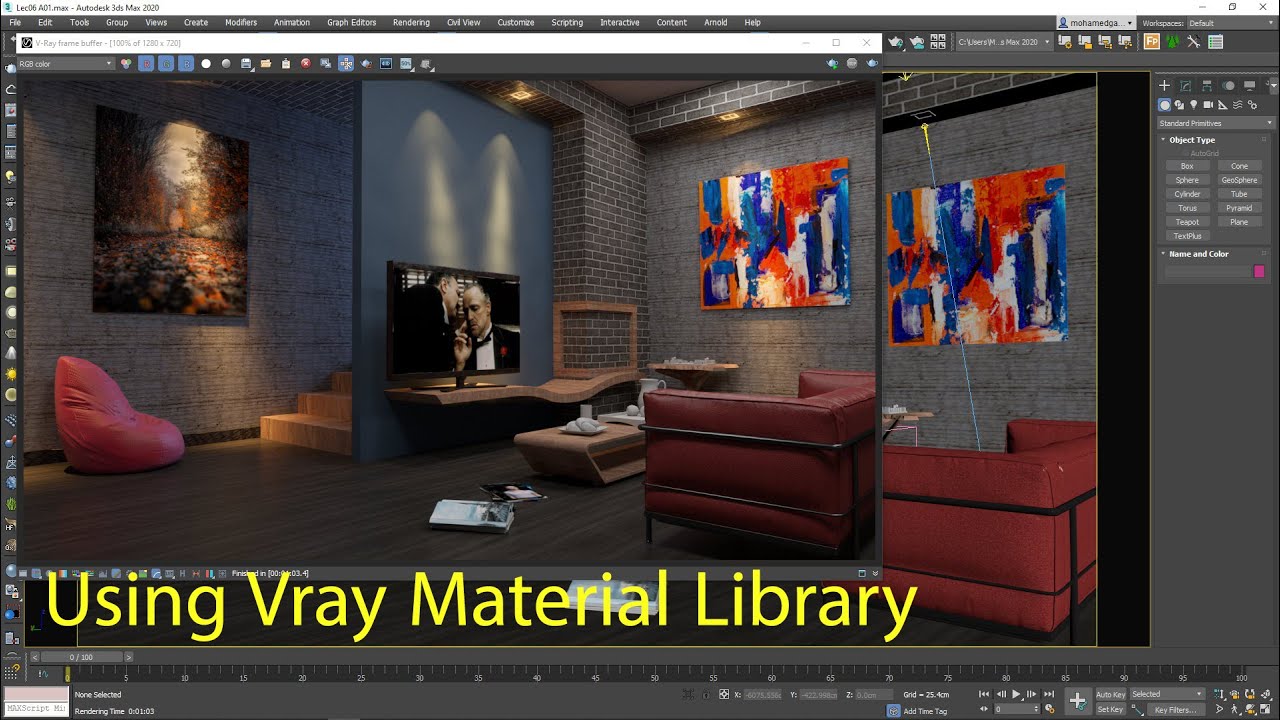Click the TextPlus button
The height and width of the screenshot is (720, 1280).
(x=1187, y=236)
